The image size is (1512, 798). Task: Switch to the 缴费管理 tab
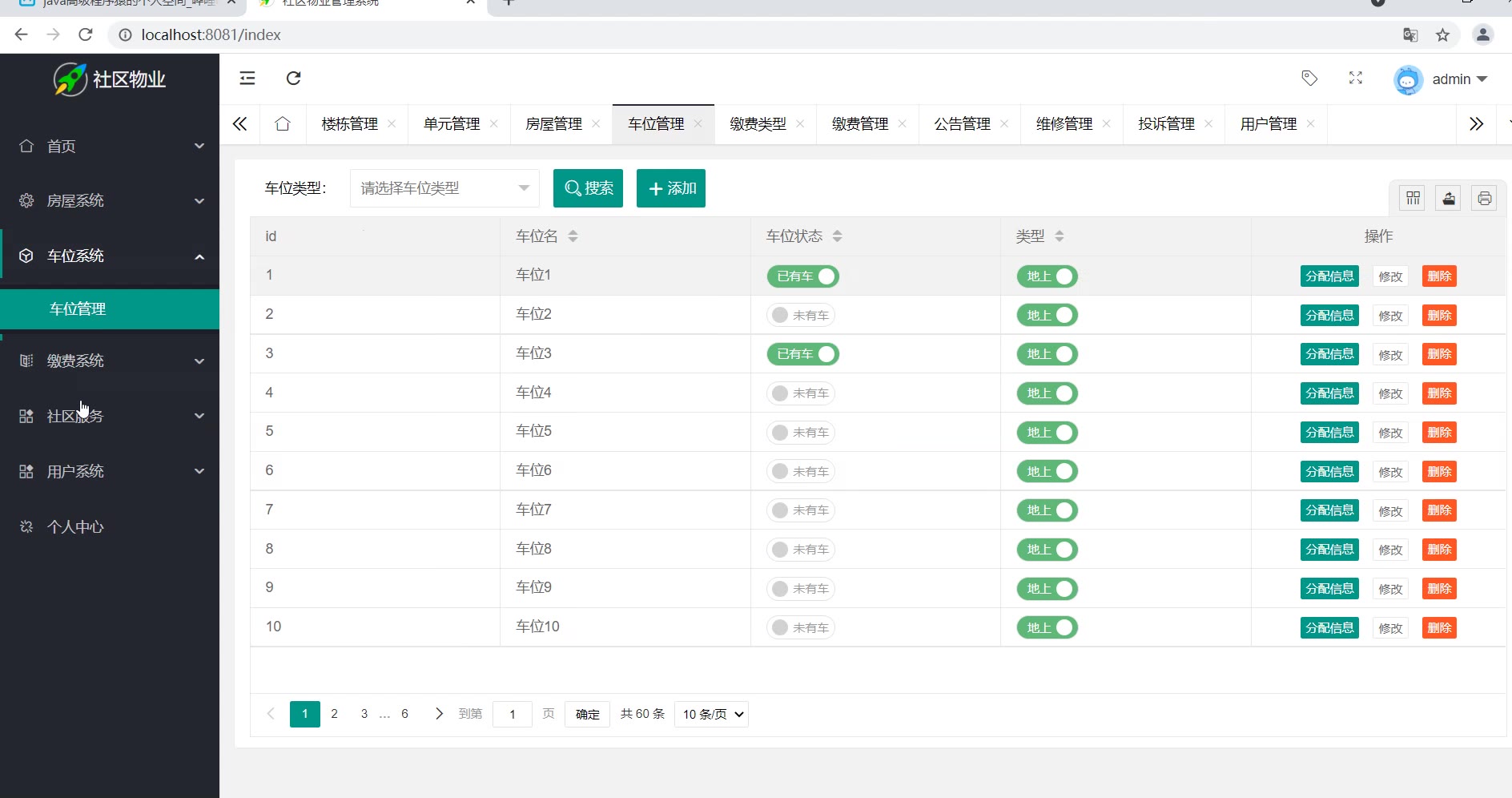click(x=860, y=124)
